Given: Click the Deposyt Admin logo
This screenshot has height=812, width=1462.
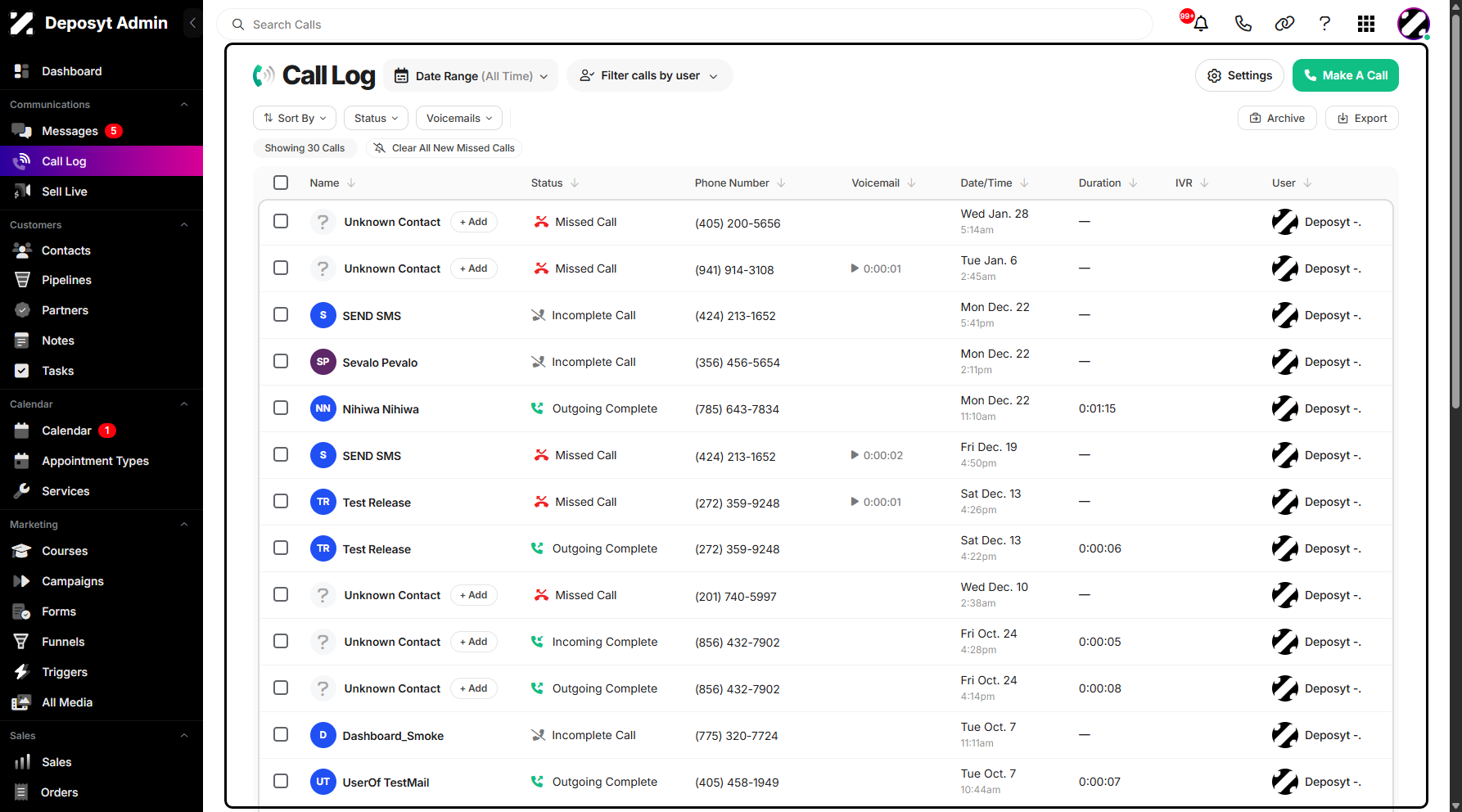Looking at the screenshot, I should tap(22, 23).
